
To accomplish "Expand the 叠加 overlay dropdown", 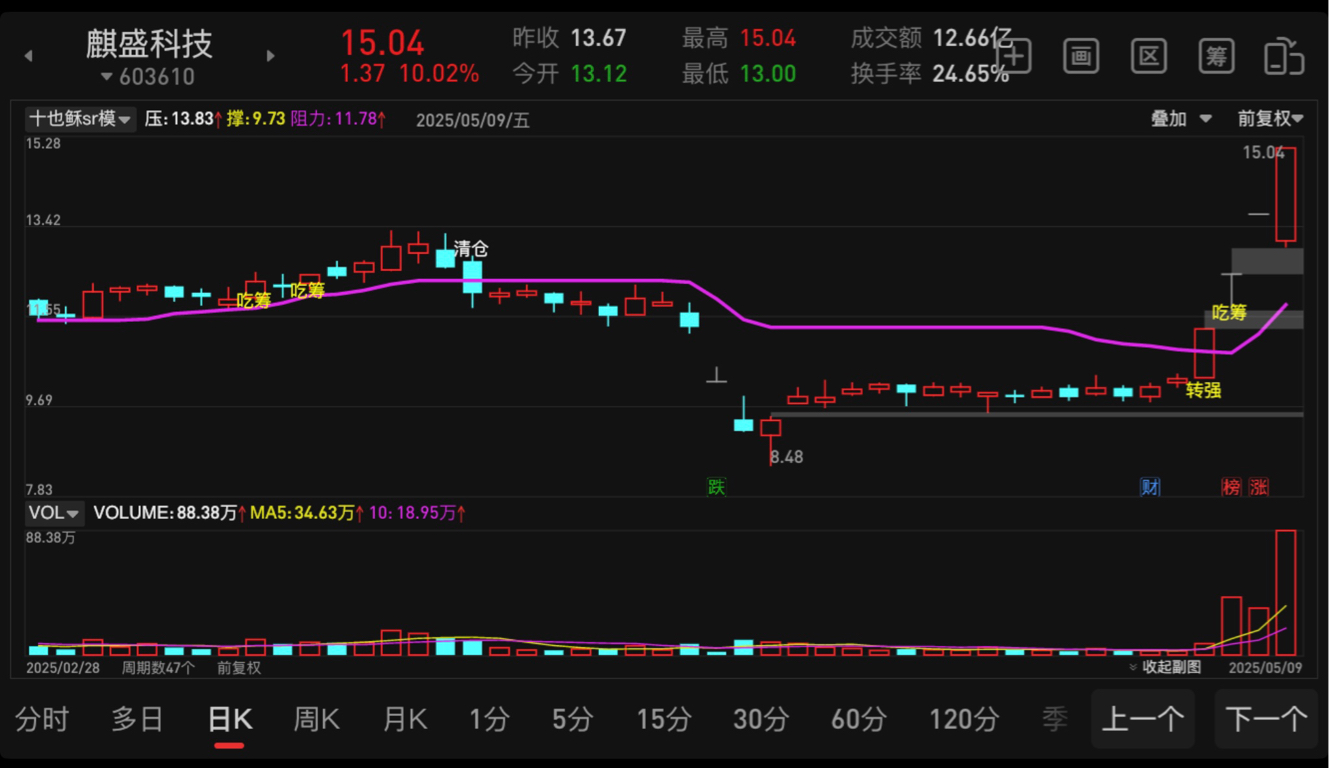I will coord(1181,119).
